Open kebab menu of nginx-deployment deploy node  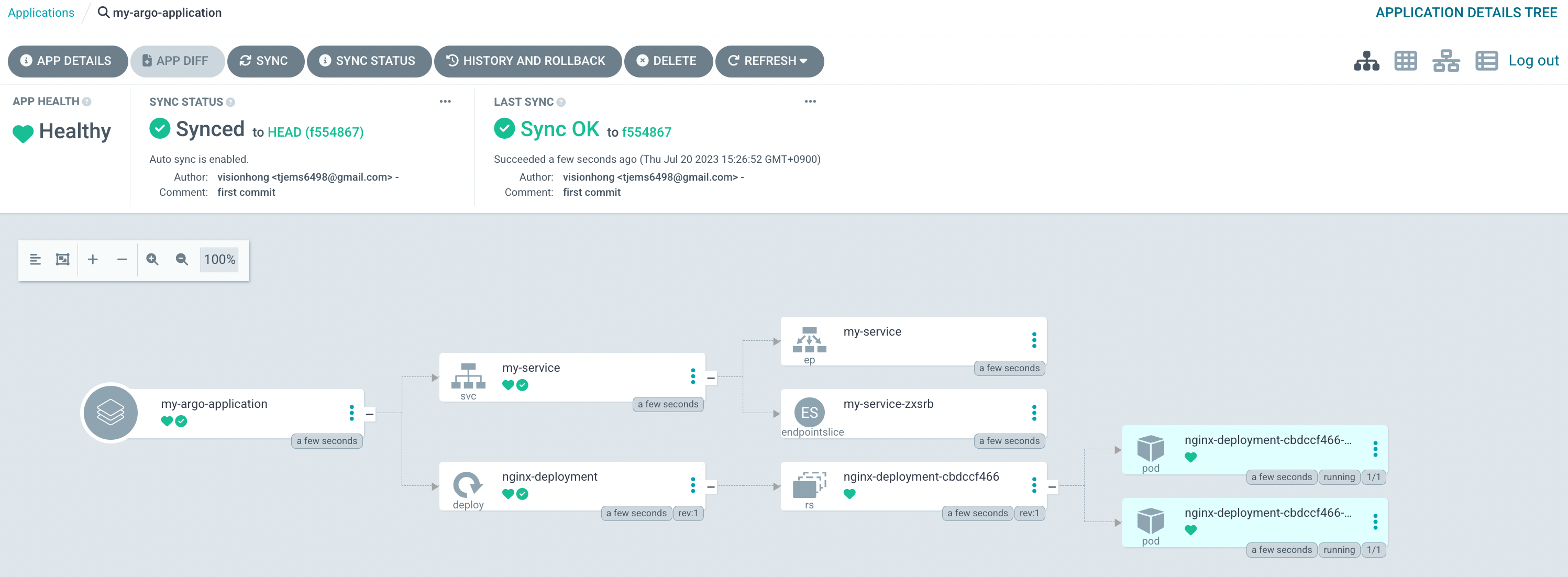click(x=693, y=485)
